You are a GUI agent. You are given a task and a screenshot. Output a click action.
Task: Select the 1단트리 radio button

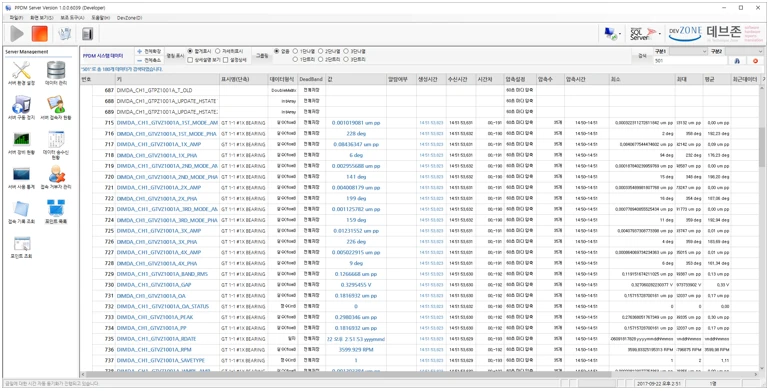(296, 60)
